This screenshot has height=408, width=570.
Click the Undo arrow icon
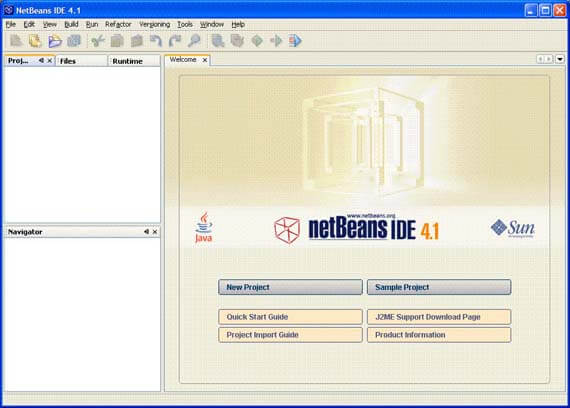tap(156, 41)
